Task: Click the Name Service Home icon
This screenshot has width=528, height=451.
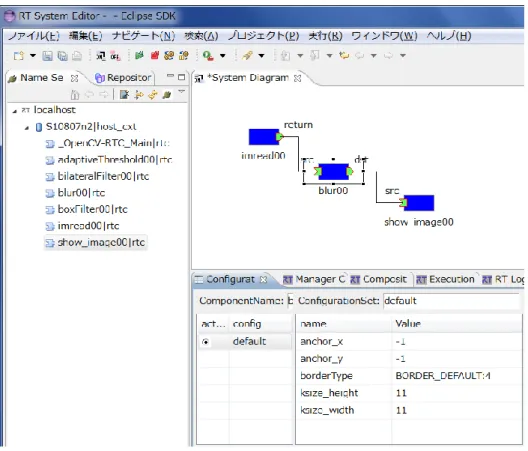Action: click(75, 95)
